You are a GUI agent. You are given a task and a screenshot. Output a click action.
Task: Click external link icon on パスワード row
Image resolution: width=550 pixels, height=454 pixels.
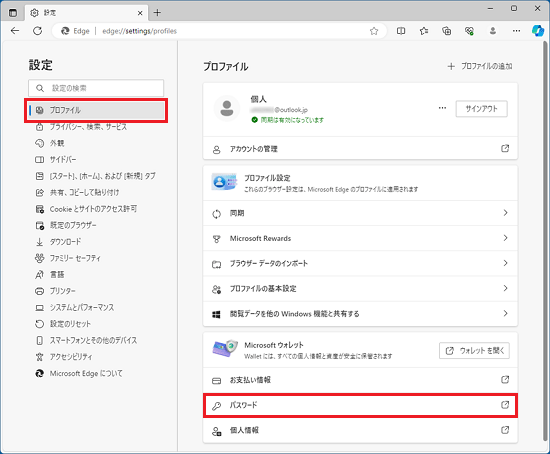pos(505,405)
